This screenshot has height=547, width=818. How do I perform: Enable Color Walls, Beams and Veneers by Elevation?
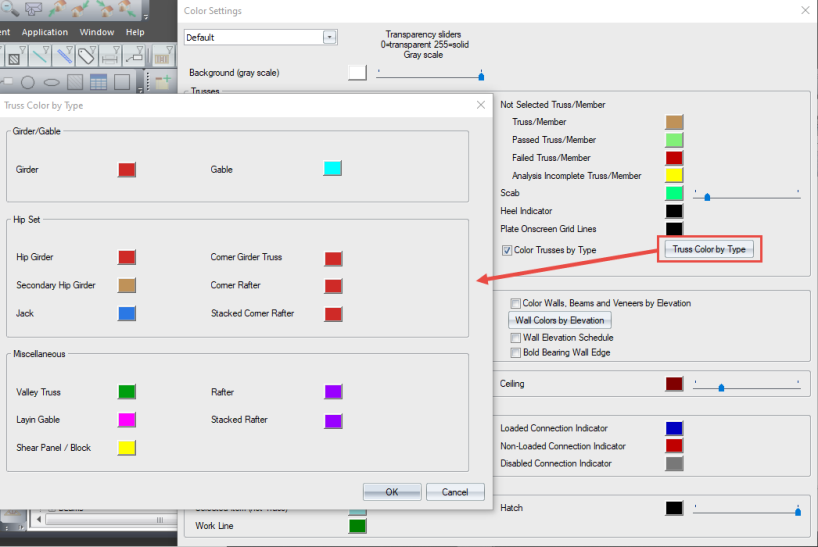coord(515,303)
